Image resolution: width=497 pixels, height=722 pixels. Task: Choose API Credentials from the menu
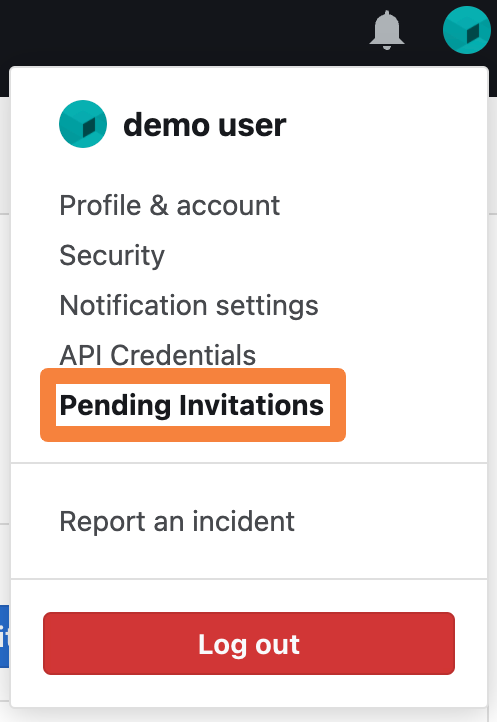point(158,355)
